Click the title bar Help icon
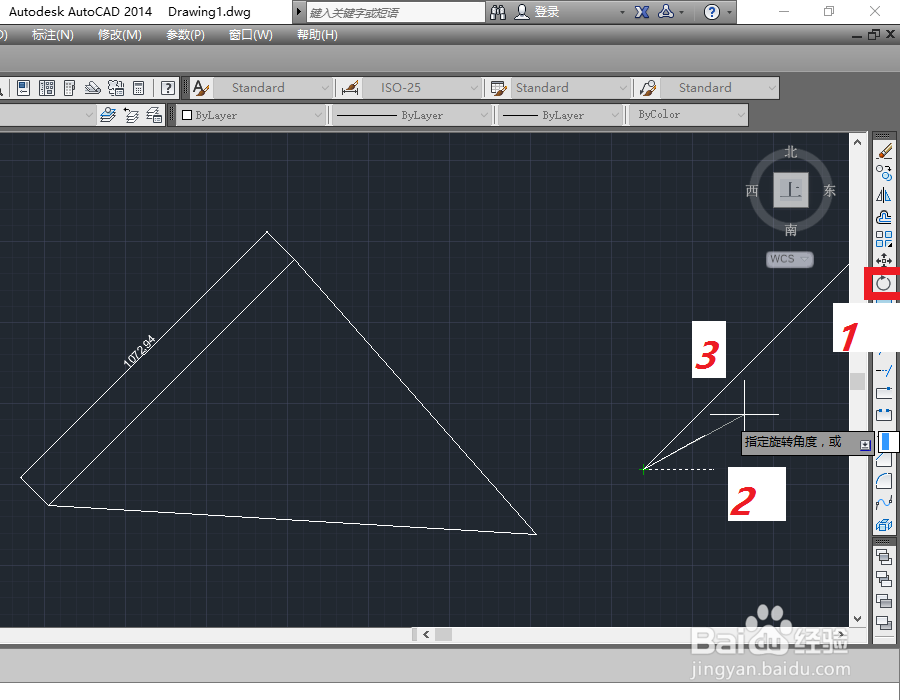The height and width of the screenshot is (700, 900). point(712,12)
